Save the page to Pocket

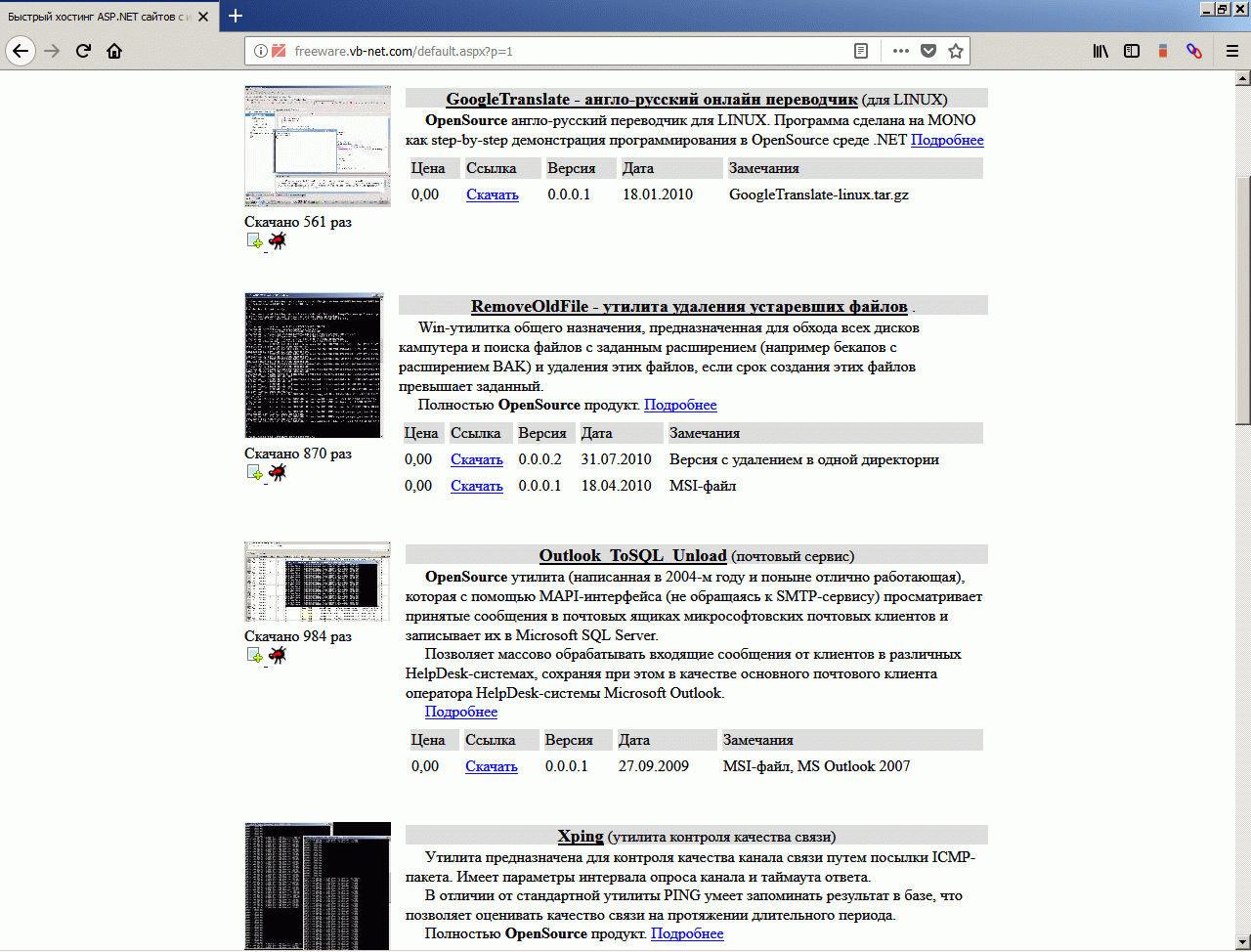coord(928,52)
